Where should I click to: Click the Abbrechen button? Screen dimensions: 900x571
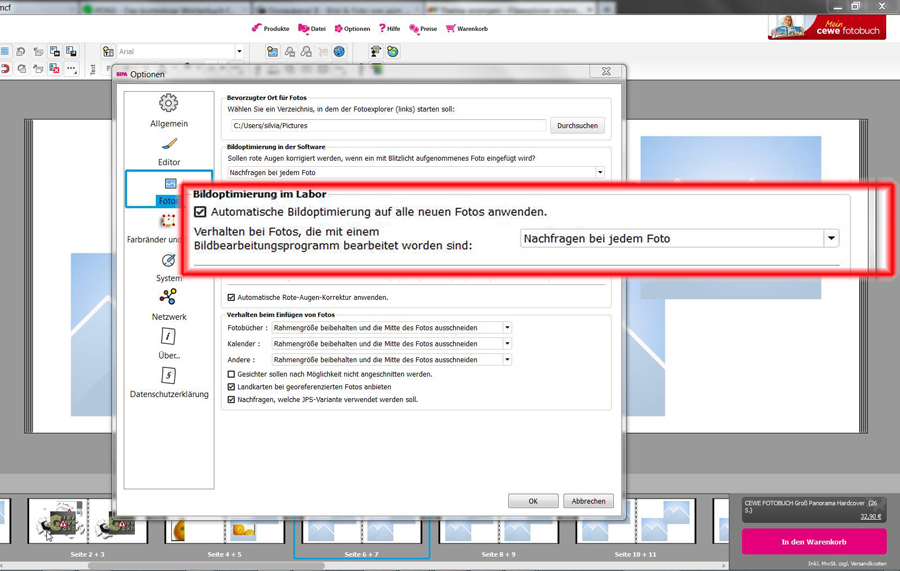(588, 501)
